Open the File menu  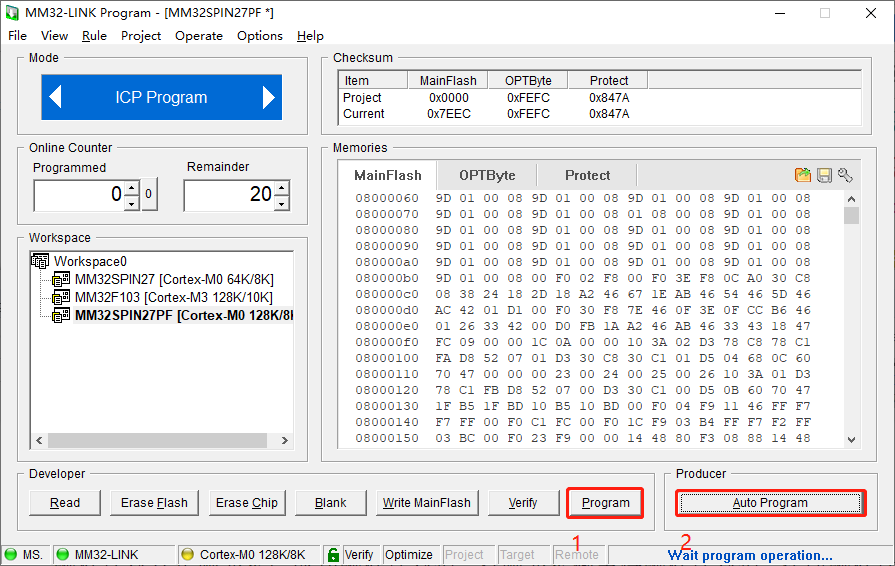(17, 35)
